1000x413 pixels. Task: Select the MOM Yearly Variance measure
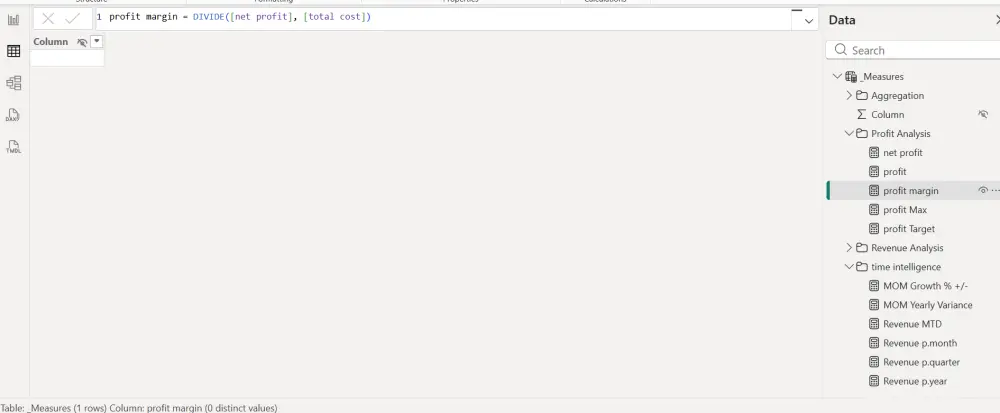(x=927, y=305)
